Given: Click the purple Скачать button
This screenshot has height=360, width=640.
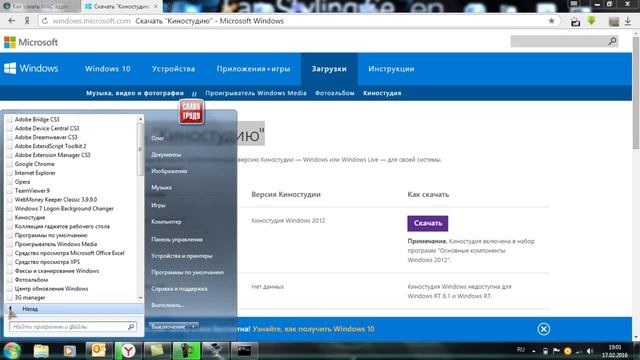Looking at the screenshot, I should 427,223.
